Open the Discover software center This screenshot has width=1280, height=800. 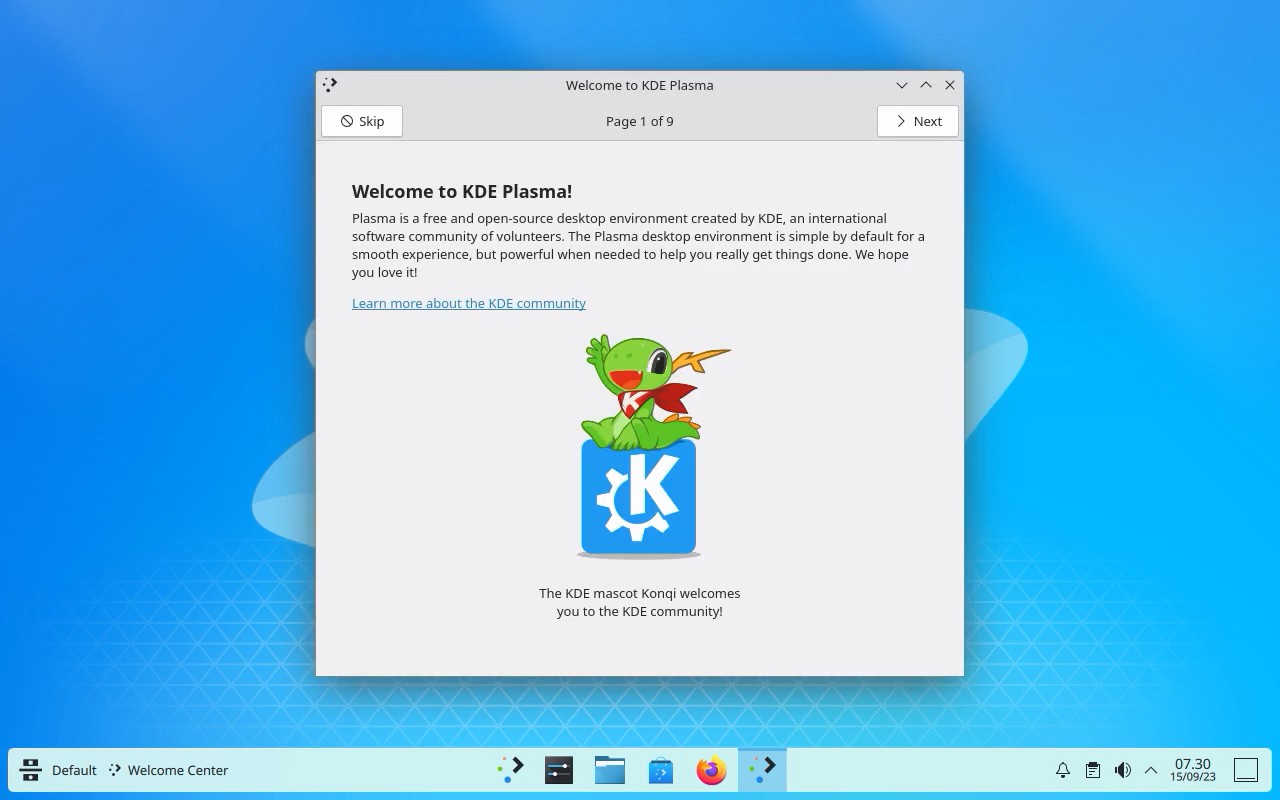click(660, 770)
